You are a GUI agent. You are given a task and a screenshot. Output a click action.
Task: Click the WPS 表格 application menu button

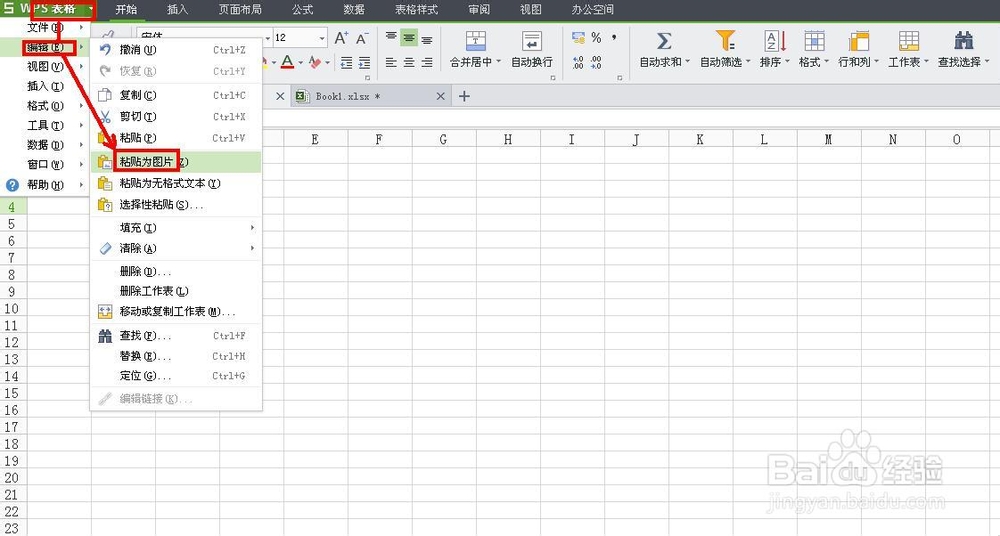48,9
